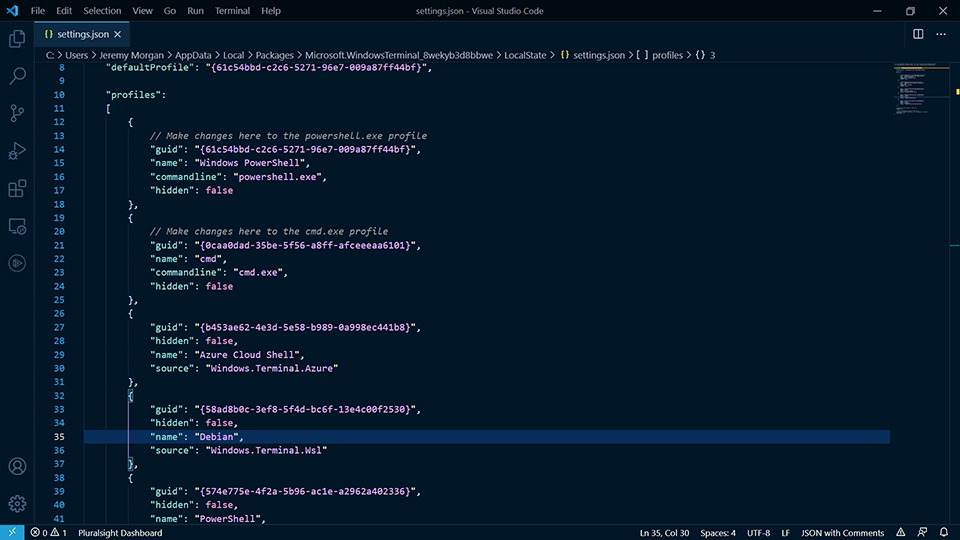
Task: Open the Selection menu
Action: pos(102,10)
